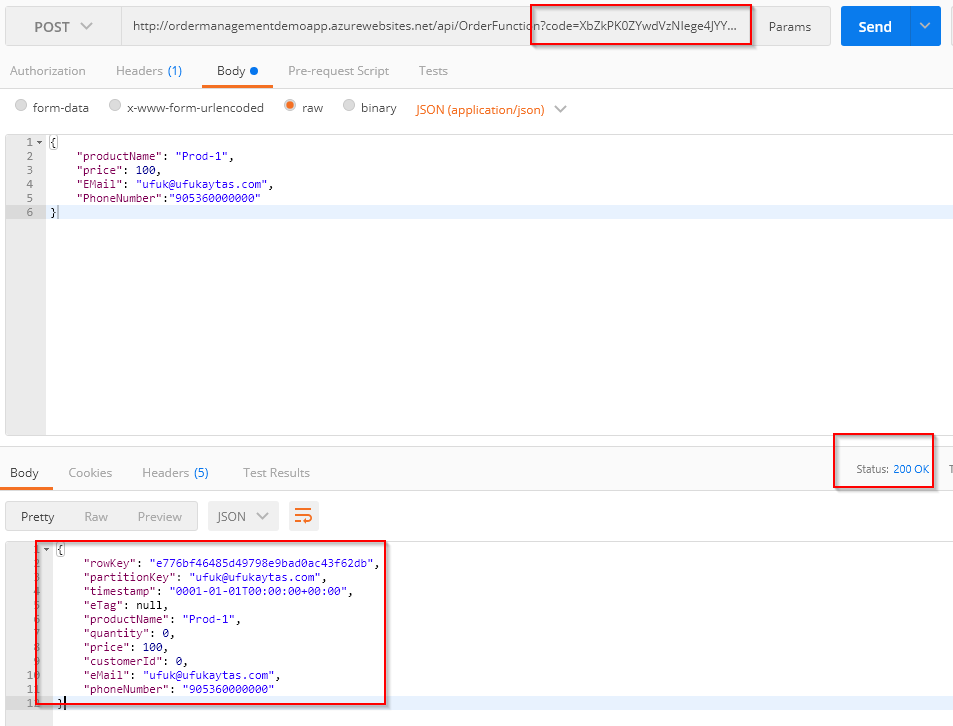Open the Send button dropdown arrow
This screenshot has height=726, width=953.
pyautogui.click(x=925, y=27)
